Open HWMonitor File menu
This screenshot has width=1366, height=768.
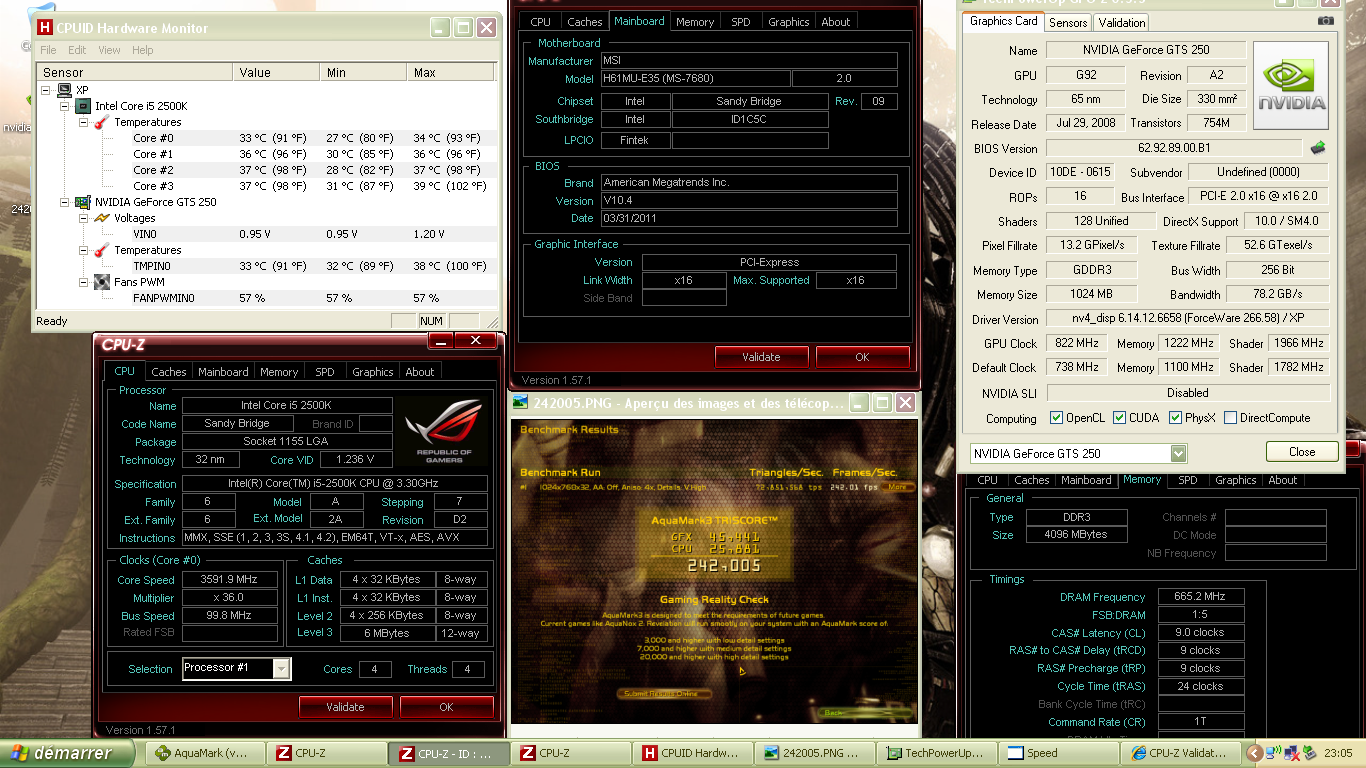coord(48,50)
